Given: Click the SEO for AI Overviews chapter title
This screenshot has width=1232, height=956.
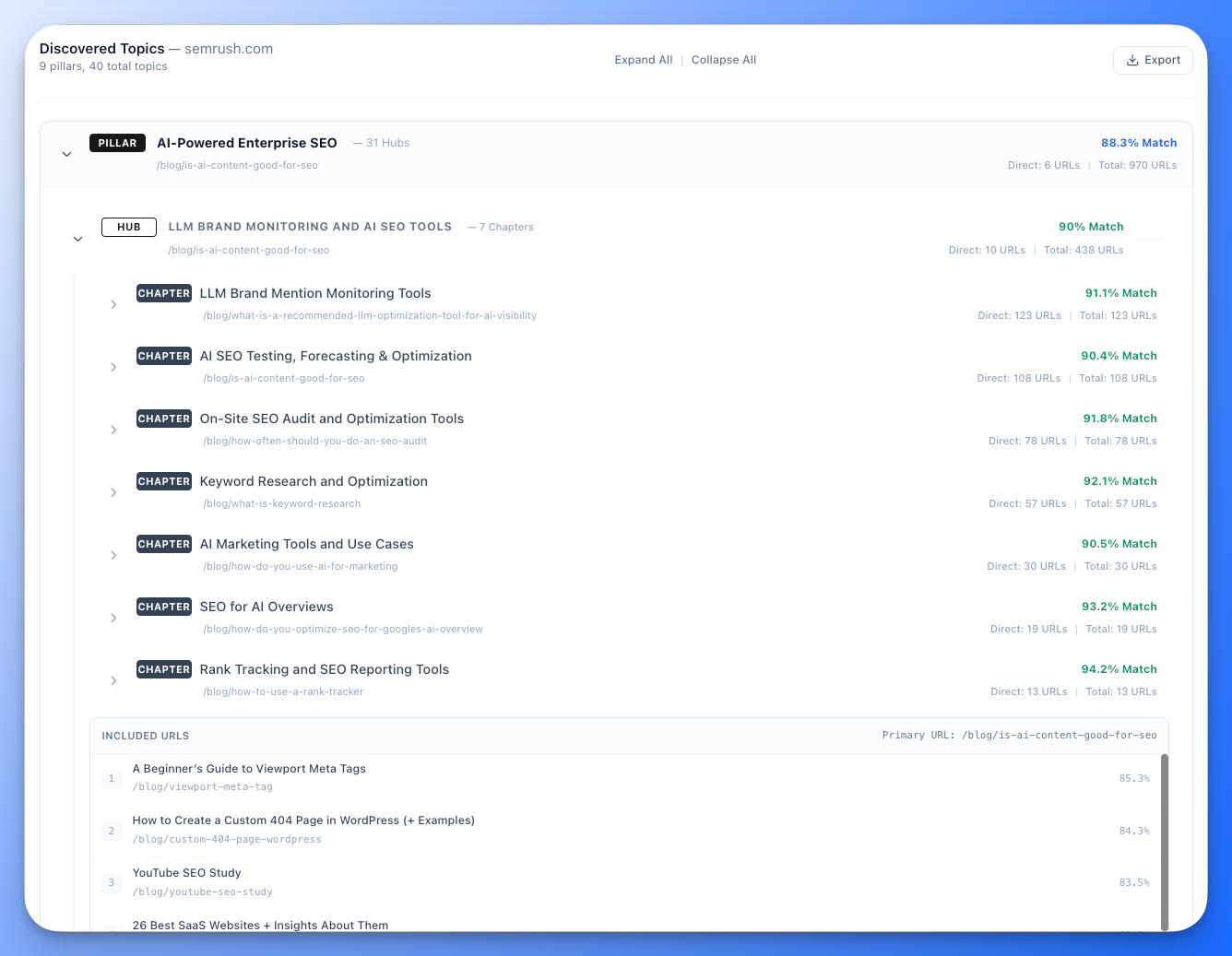Looking at the screenshot, I should tap(267, 607).
